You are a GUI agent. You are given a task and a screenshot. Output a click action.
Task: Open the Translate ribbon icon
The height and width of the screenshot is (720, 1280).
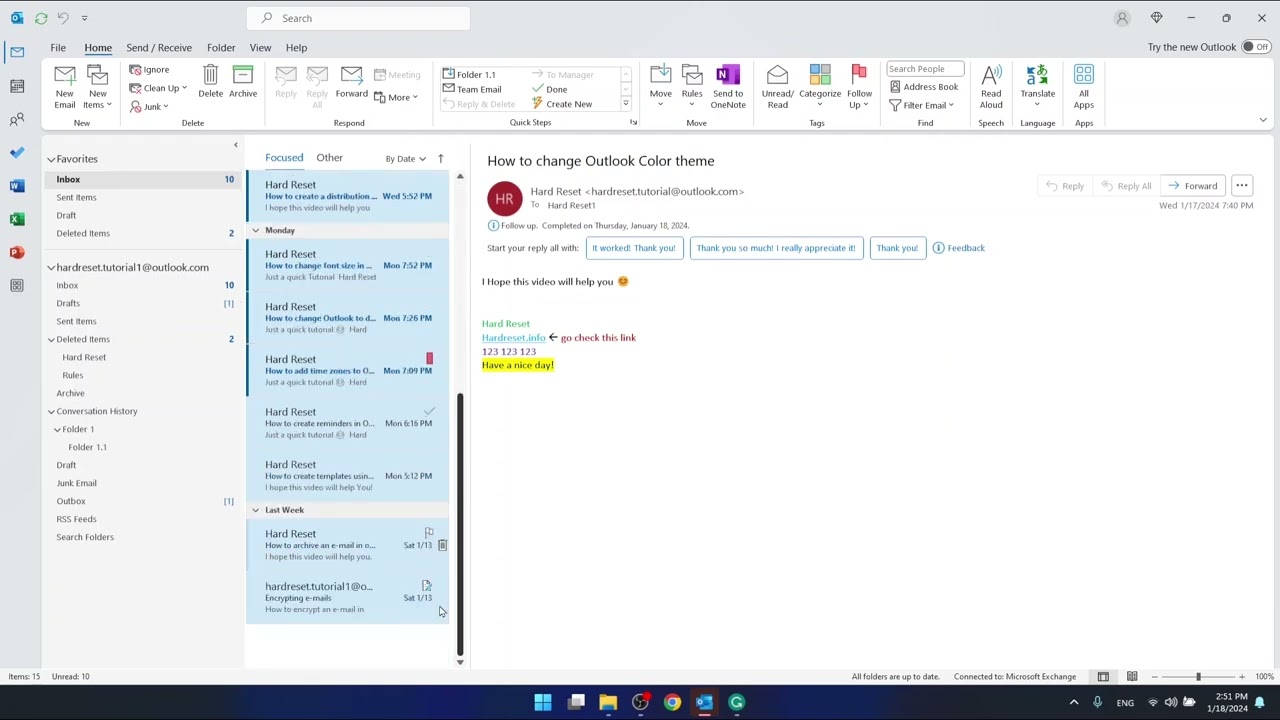pyautogui.click(x=1037, y=76)
